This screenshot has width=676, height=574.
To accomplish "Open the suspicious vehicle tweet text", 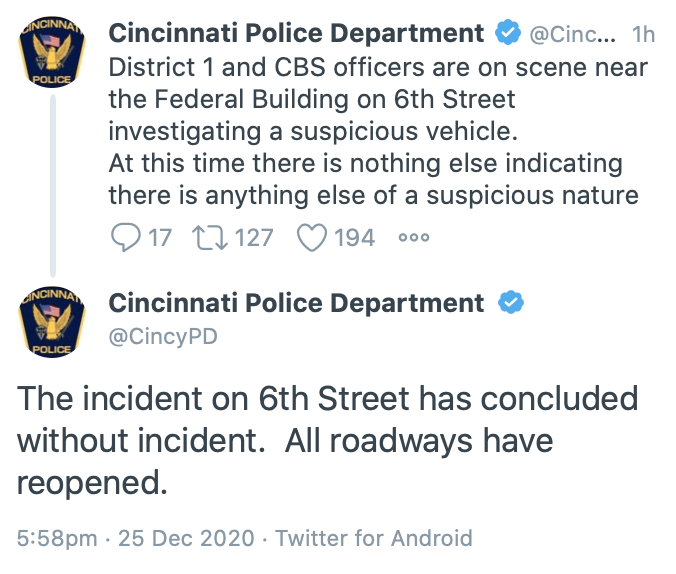I will pyautogui.click(x=378, y=130).
